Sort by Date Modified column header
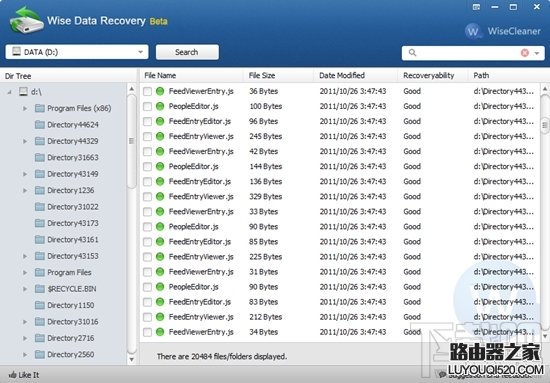The height and width of the screenshot is (383, 550). click(x=356, y=75)
